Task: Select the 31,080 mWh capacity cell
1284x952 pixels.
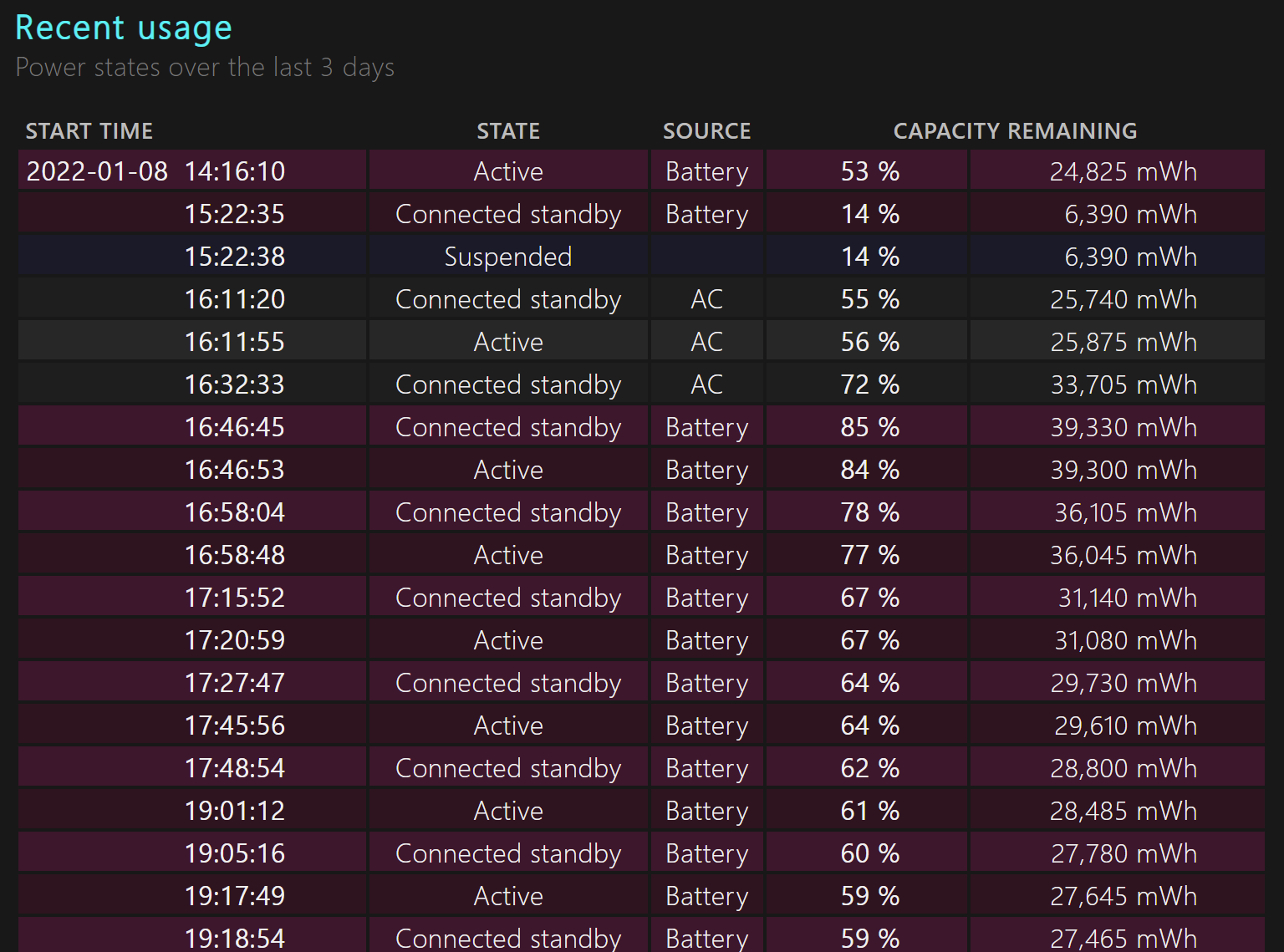Action: [x=1117, y=639]
